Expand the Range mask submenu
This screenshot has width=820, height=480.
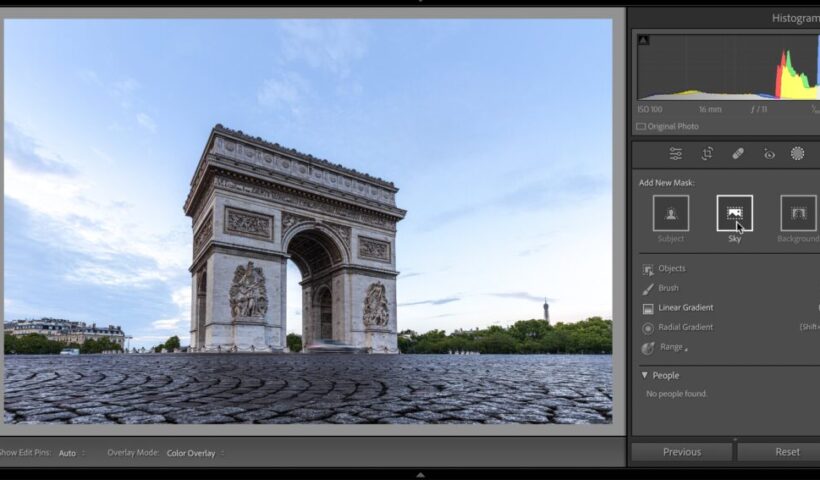pos(671,347)
